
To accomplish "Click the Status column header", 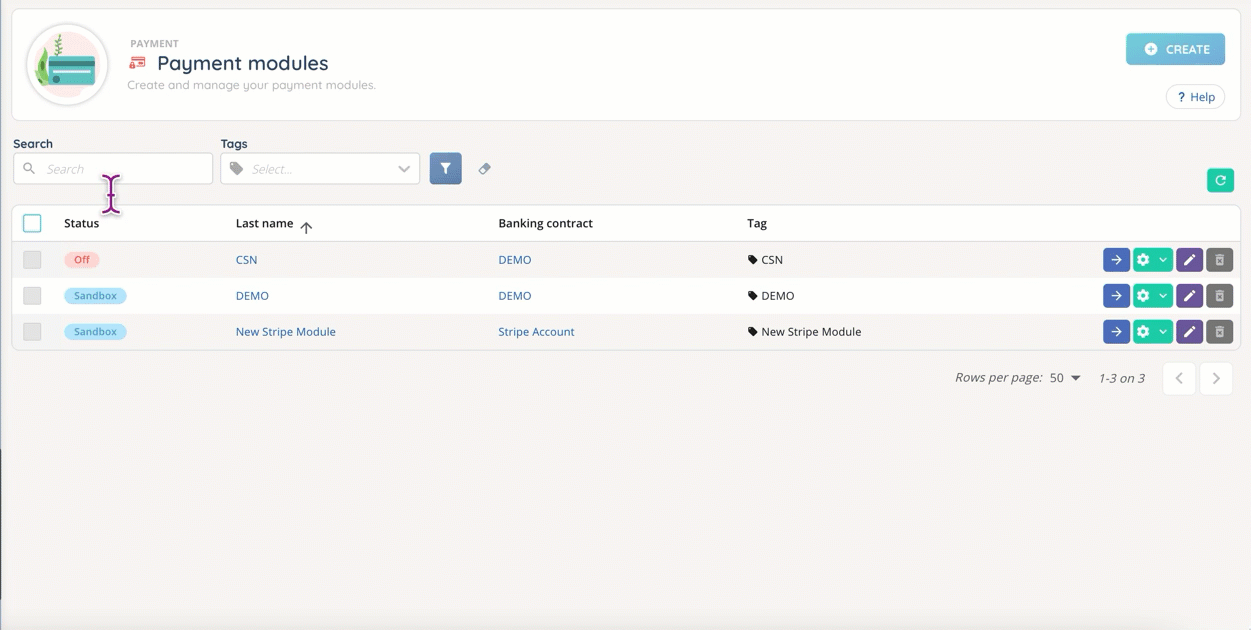I will pos(81,224).
